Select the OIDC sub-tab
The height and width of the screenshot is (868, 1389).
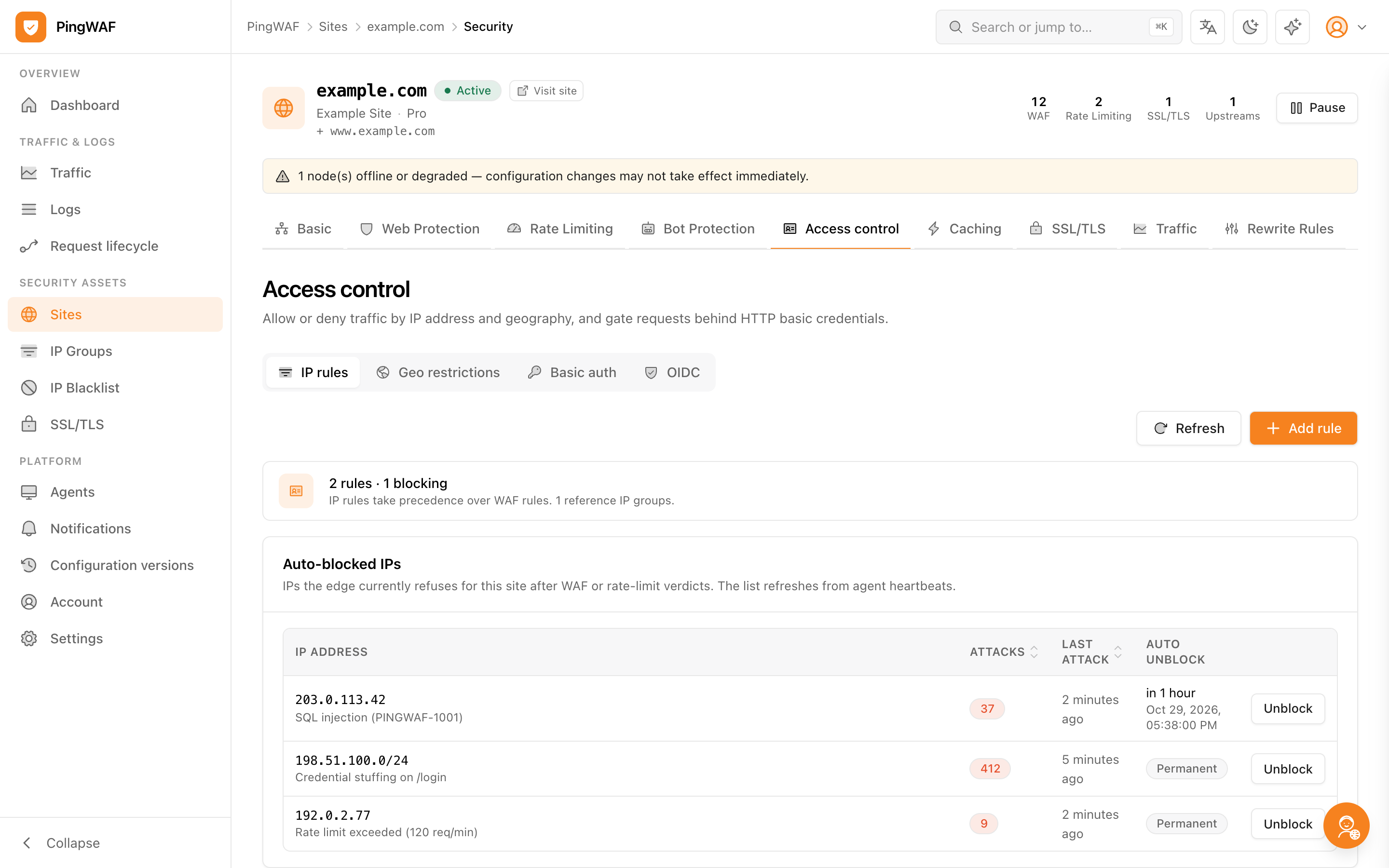pos(672,373)
